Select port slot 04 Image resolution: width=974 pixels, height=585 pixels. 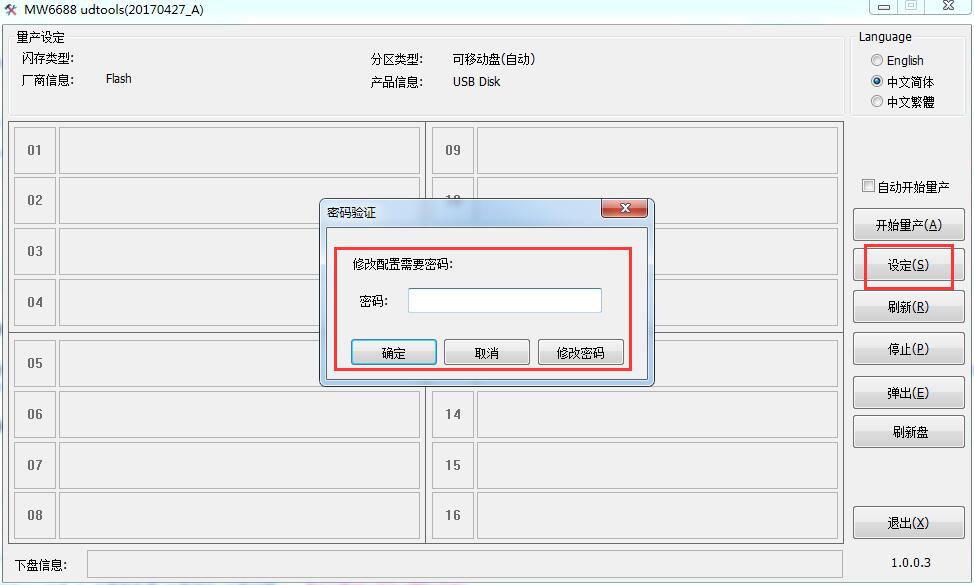[x=35, y=302]
